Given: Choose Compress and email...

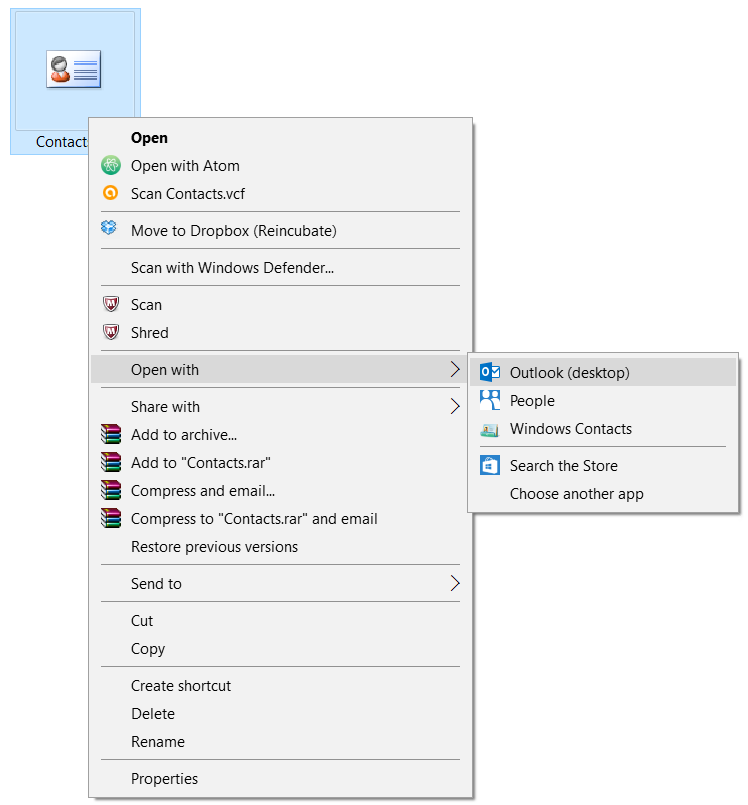Looking at the screenshot, I should click(280, 490).
